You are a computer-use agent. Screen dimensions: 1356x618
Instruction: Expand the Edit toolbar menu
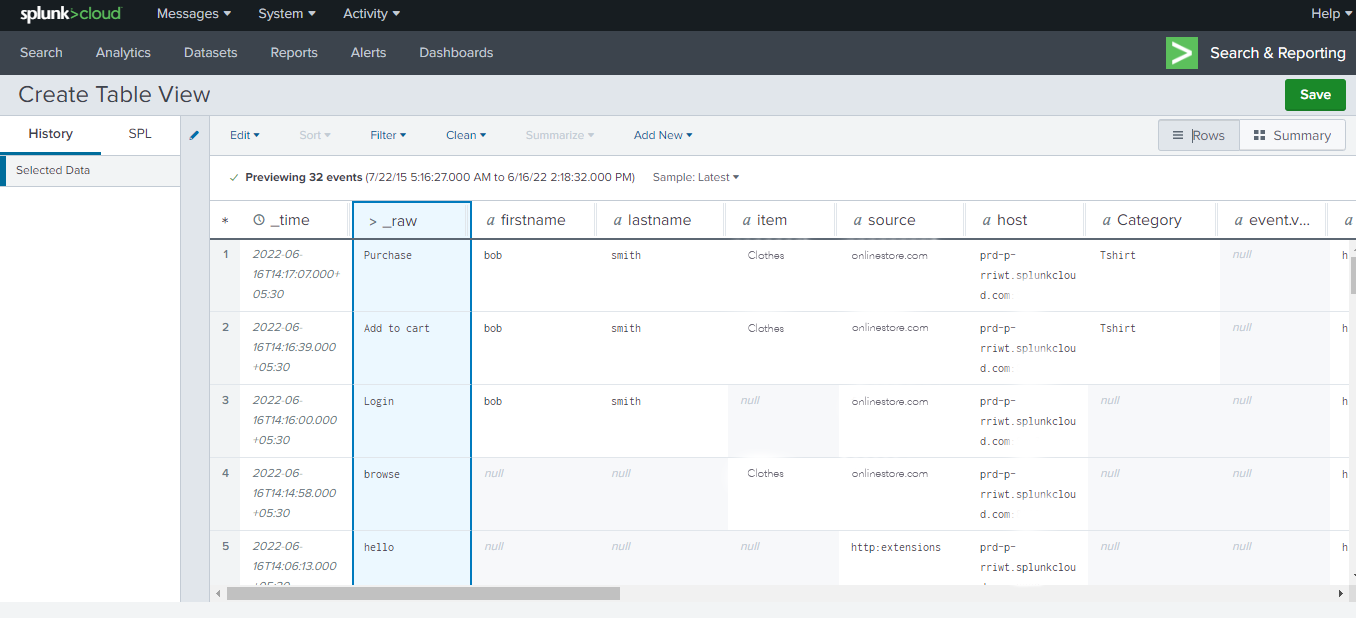tap(245, 135)
